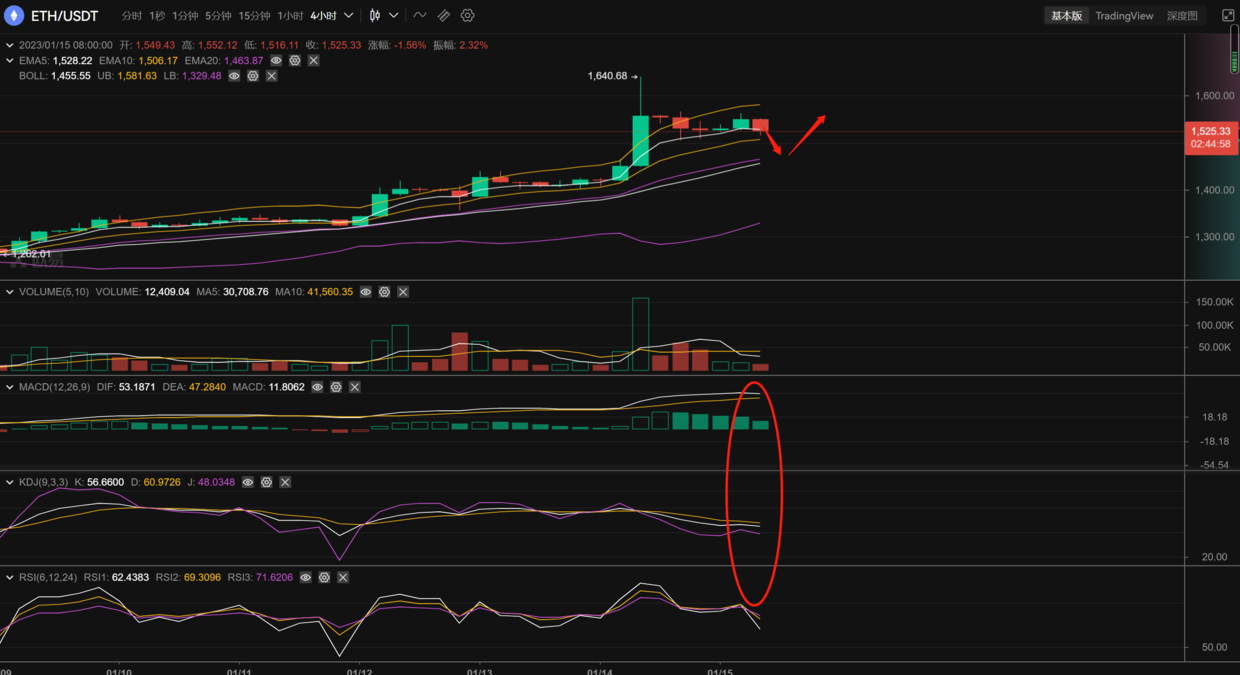Collapse the EMA5 legend row
1240x675 pixels.
(10, 61)
